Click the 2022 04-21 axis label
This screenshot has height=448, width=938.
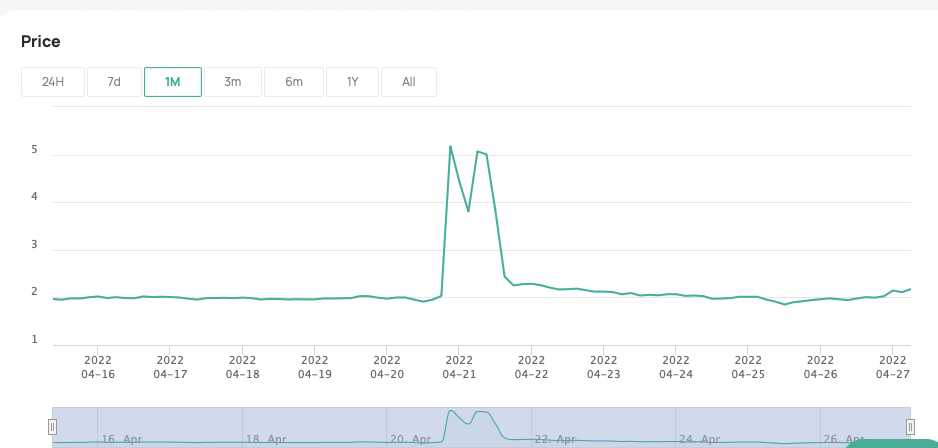(459, 367)
